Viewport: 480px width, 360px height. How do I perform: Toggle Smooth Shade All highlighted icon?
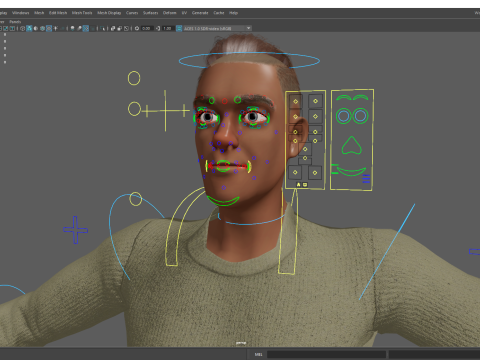(29, 28)
